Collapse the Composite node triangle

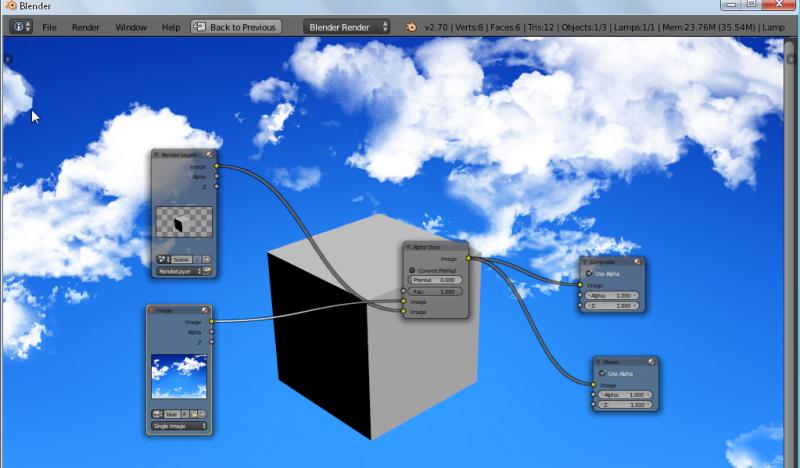tap(585, 262)
